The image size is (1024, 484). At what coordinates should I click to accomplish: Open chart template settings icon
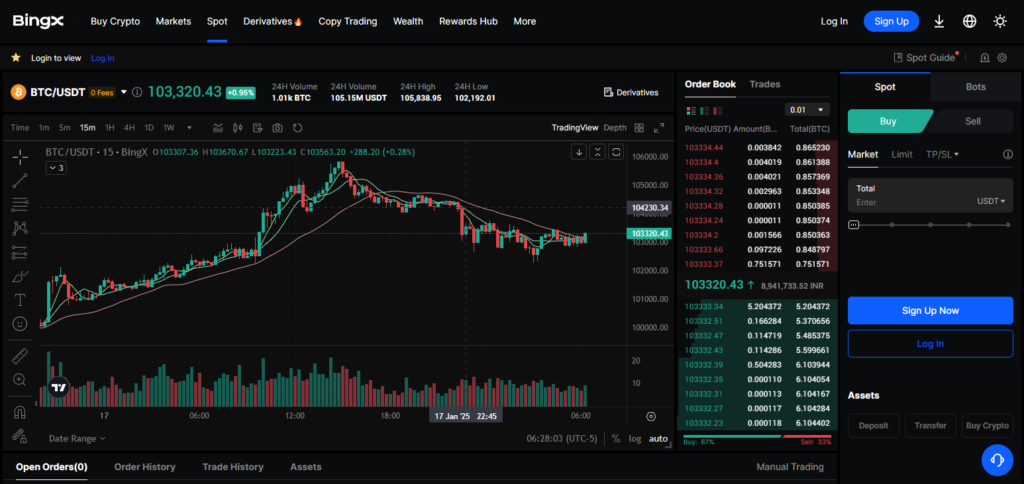click(x=257, y=127)
